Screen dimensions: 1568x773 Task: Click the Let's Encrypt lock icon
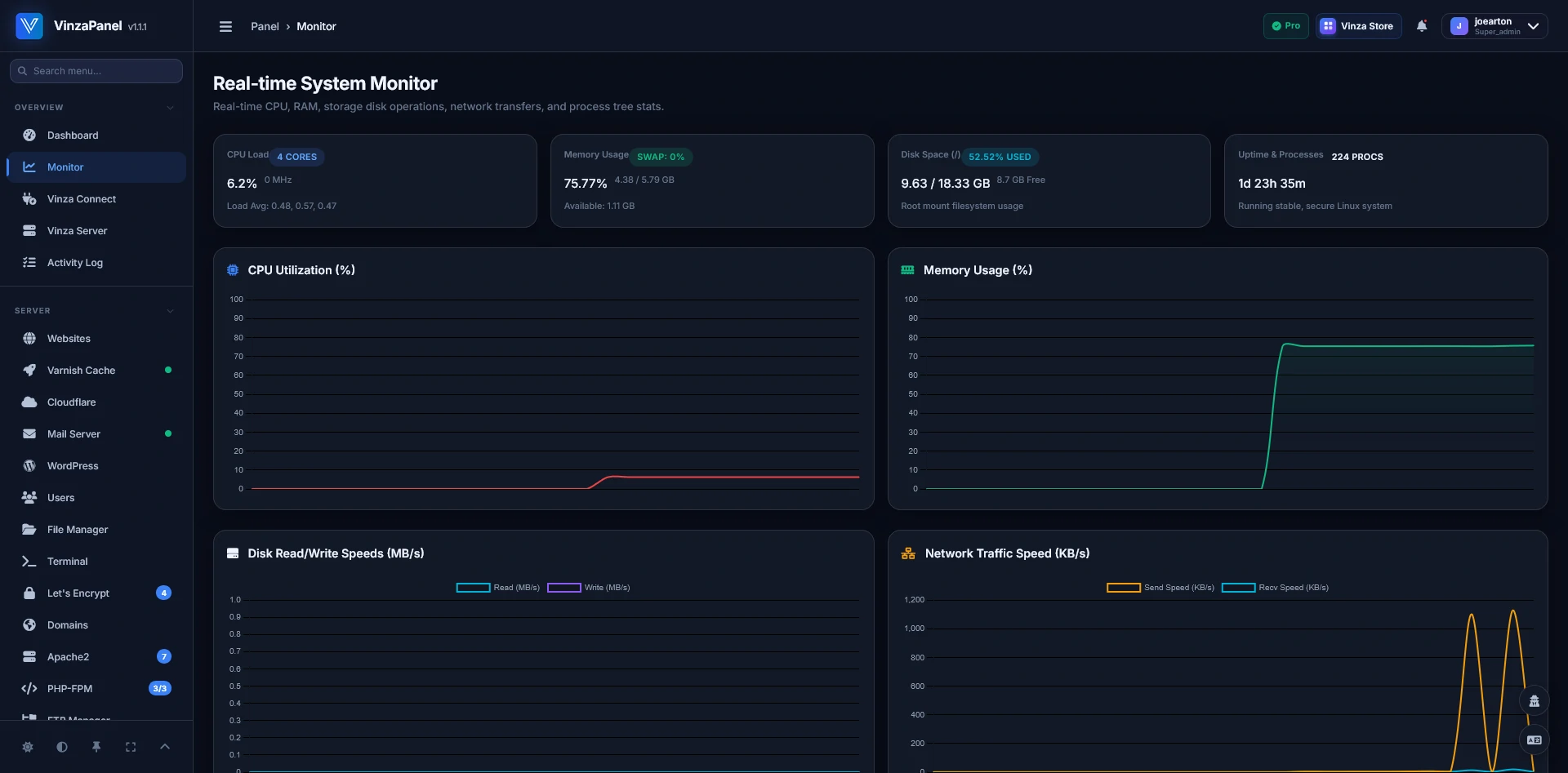coord(29,593)
